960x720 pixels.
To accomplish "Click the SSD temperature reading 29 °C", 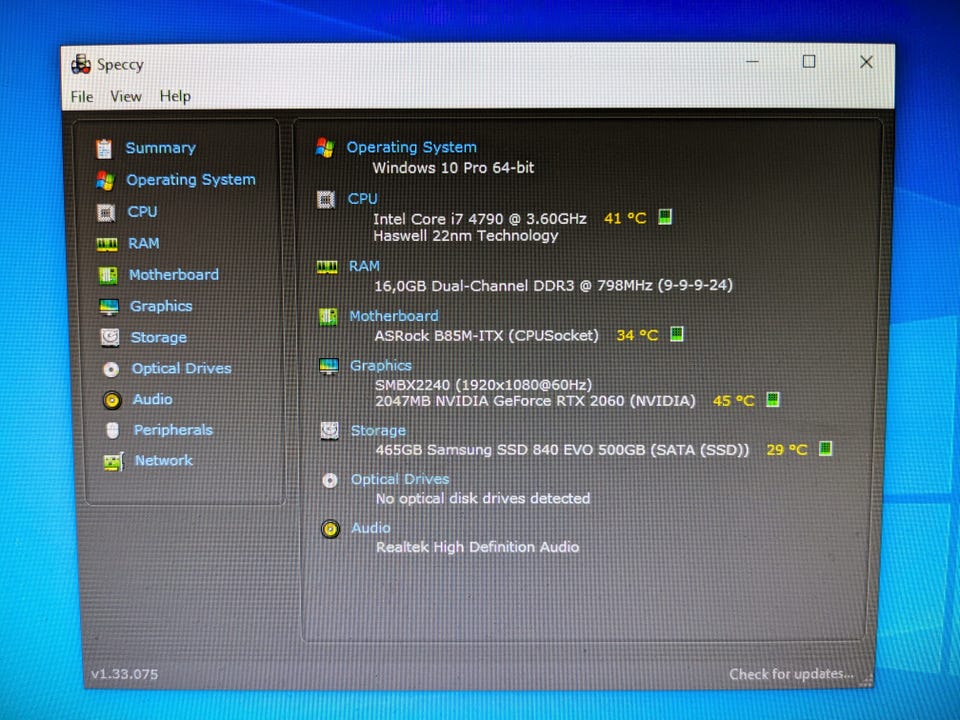I will click(x=787, y=449).
